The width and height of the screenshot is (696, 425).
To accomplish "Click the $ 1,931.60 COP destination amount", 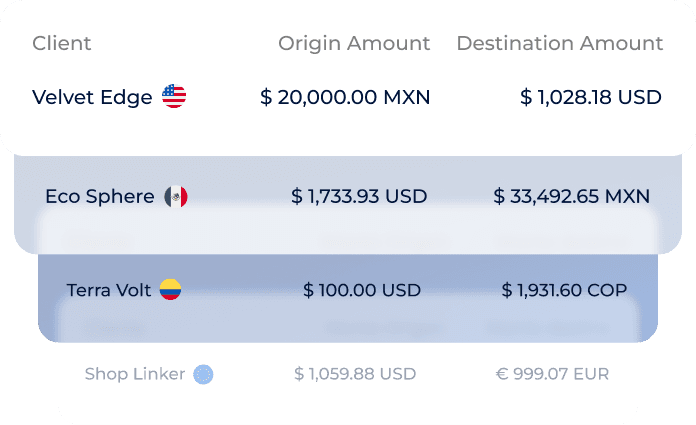I will click(x=564, y=290).
